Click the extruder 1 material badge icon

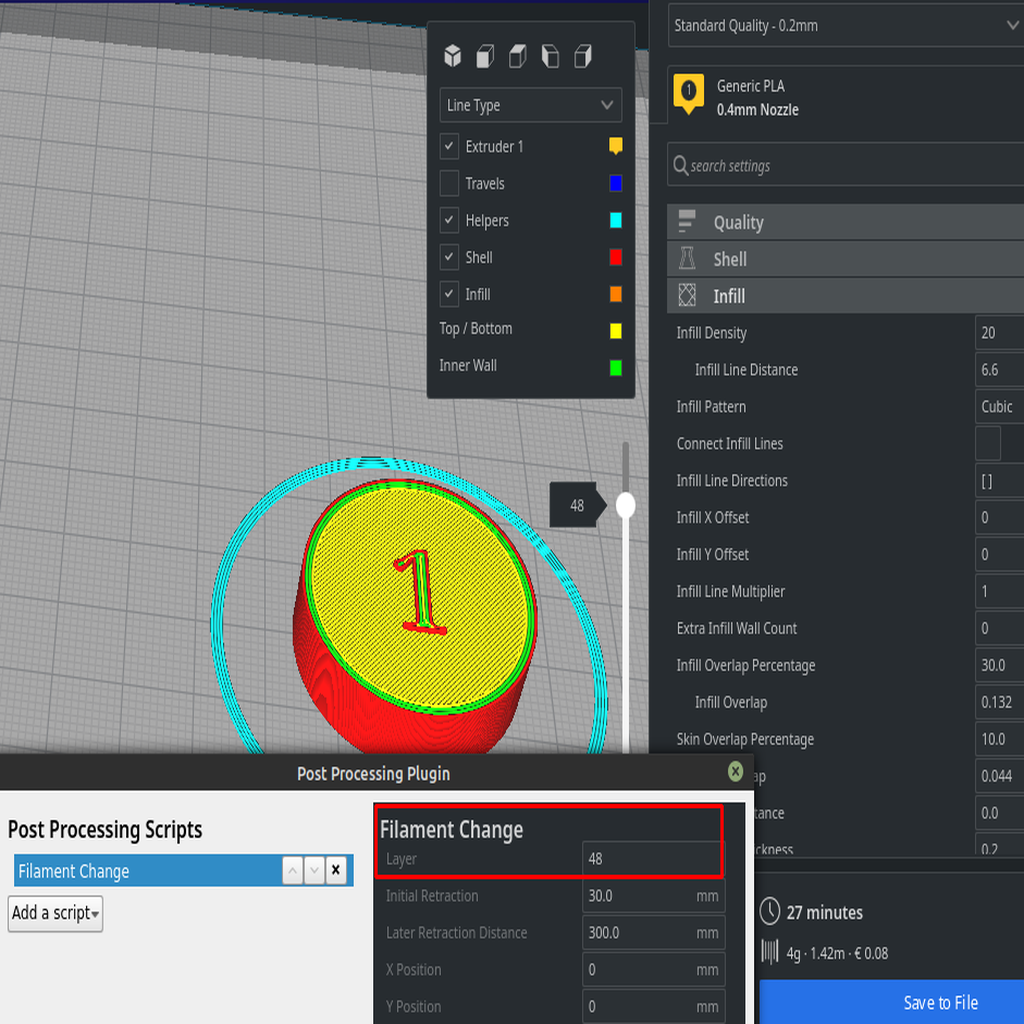[688, 93]
